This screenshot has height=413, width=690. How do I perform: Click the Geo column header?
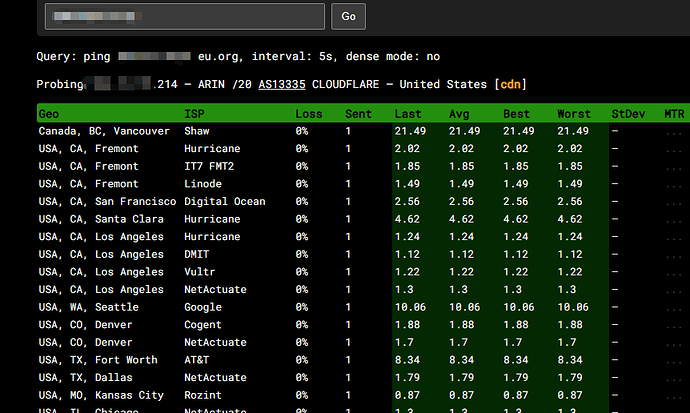click(x=48, y=114)
